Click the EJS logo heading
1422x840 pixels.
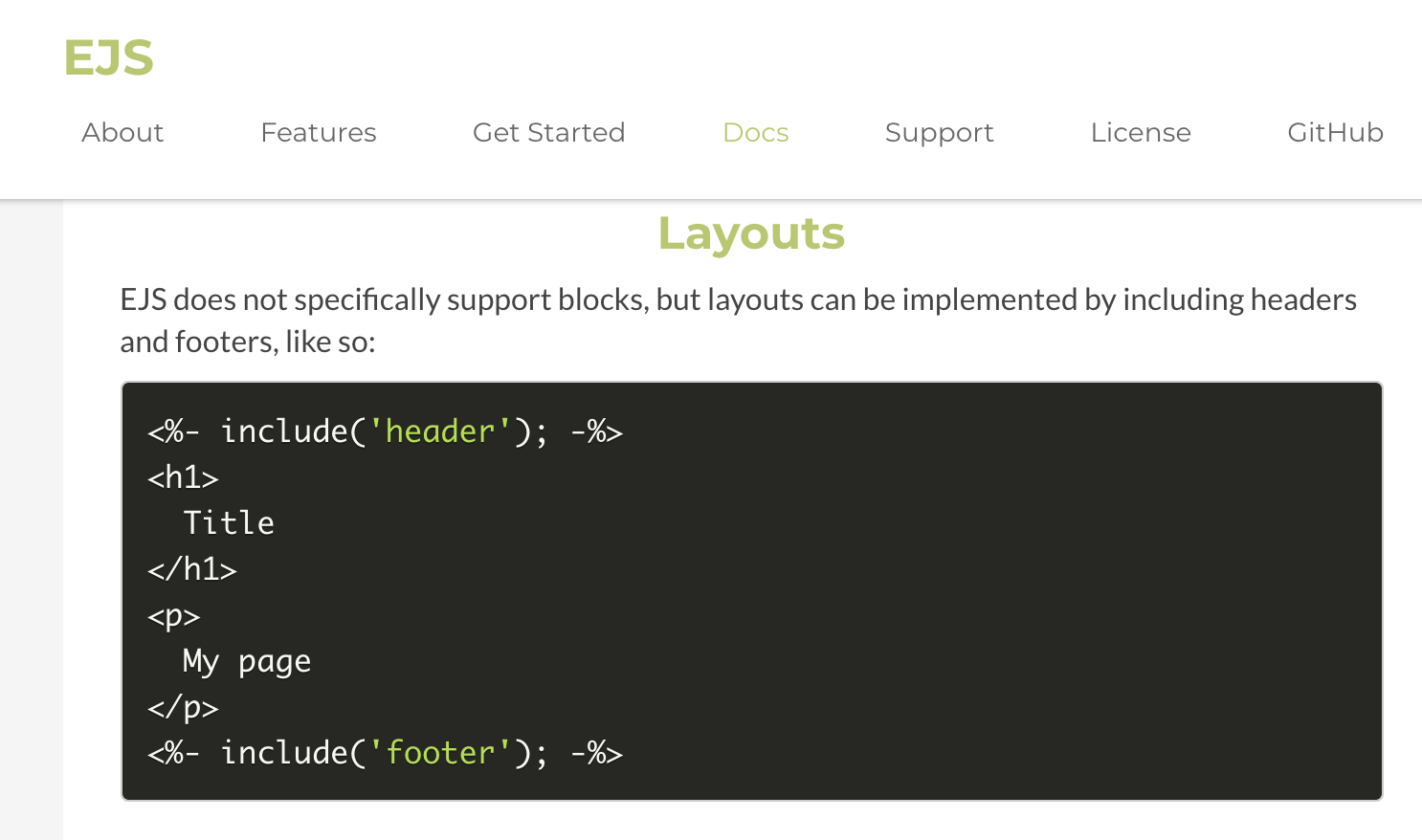click(x=108, y=57)
